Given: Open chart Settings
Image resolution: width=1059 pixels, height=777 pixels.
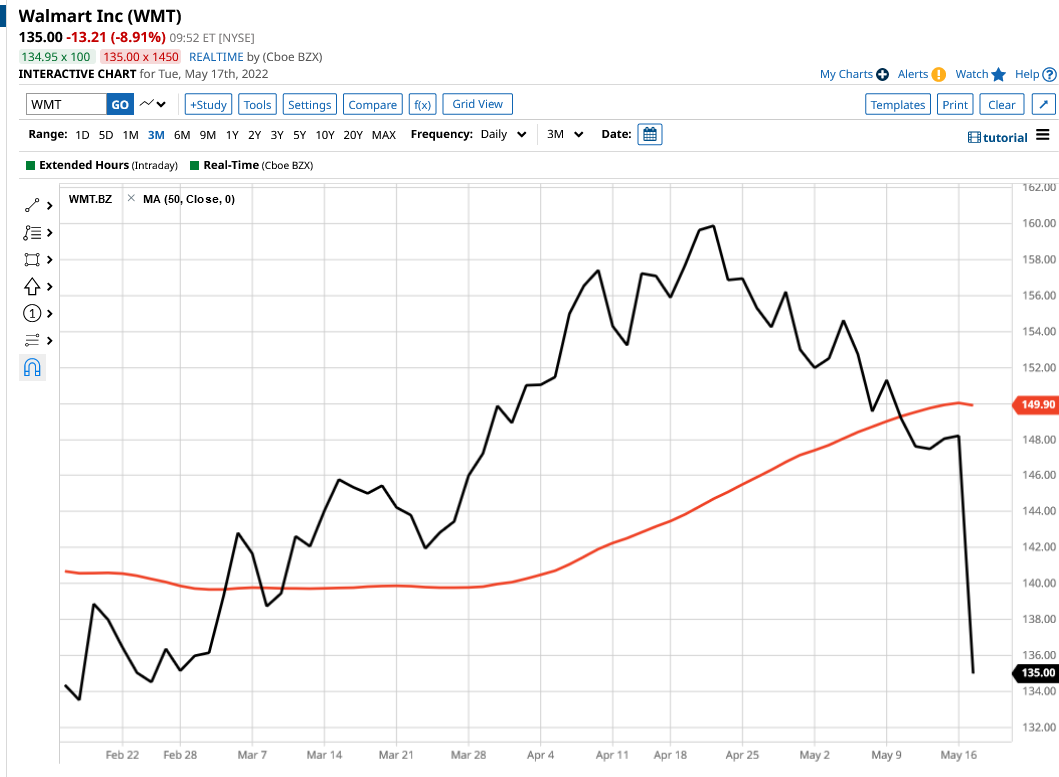Looking at the screenshot, I should coord(309,105).
